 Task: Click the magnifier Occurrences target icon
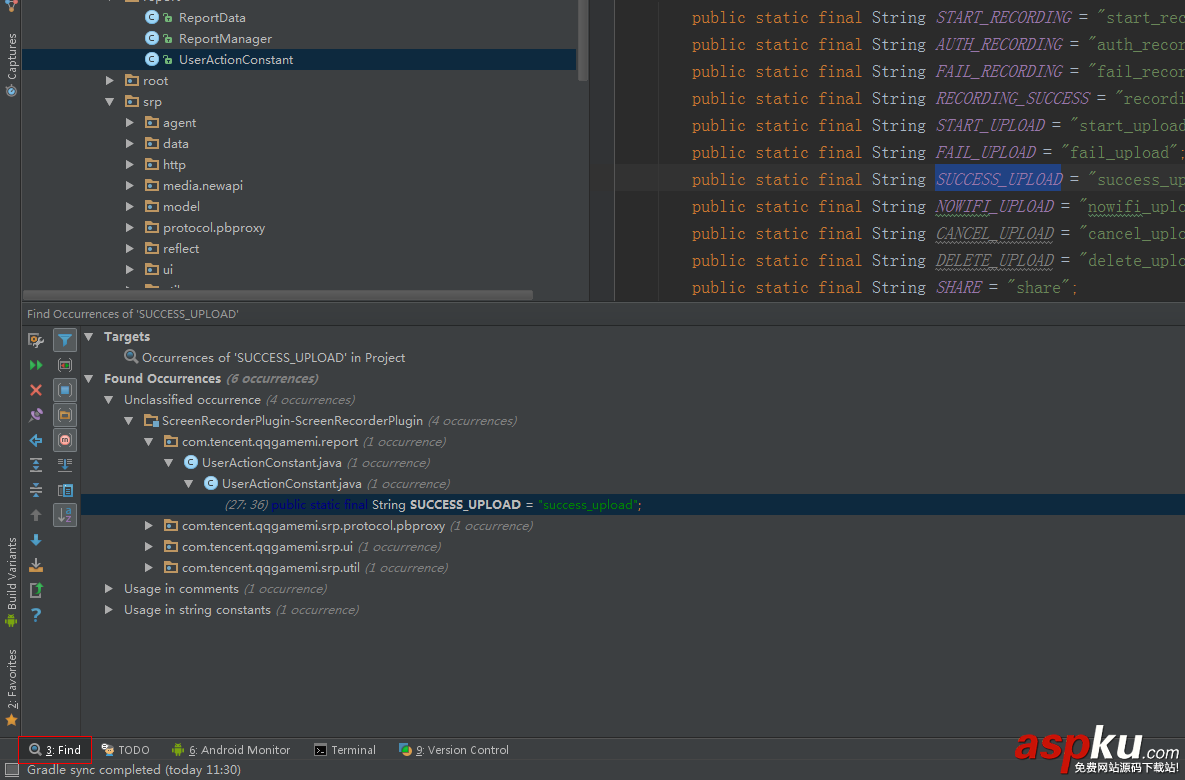point(131,357)
